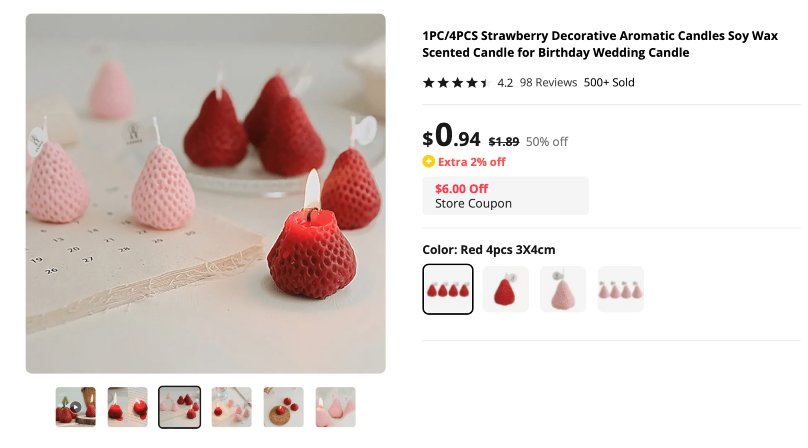View the fourth gallery thumbnail
This screenshot has height=448, width=808.
pyautogui.click(x=232, y=407)
